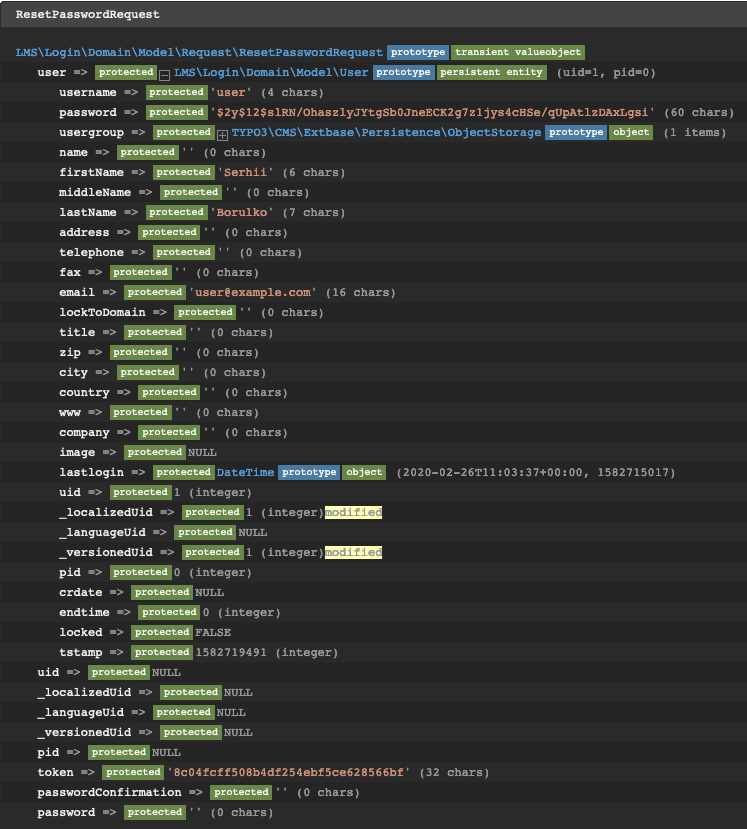The width and height of the screenshot is (747, 829).
Task: Click the 'lockToDomain' property name
Action: (102, 312)
